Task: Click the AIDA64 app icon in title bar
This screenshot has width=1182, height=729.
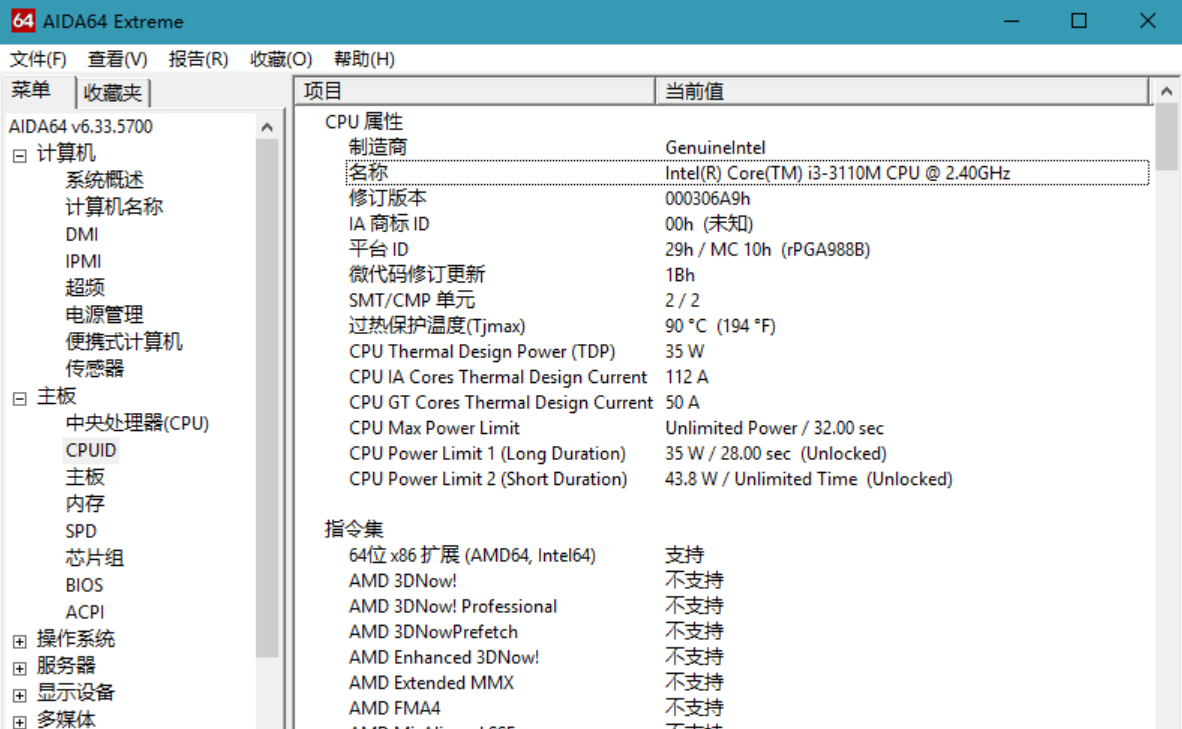Action: pyautogui.click(x=23, y=20)
